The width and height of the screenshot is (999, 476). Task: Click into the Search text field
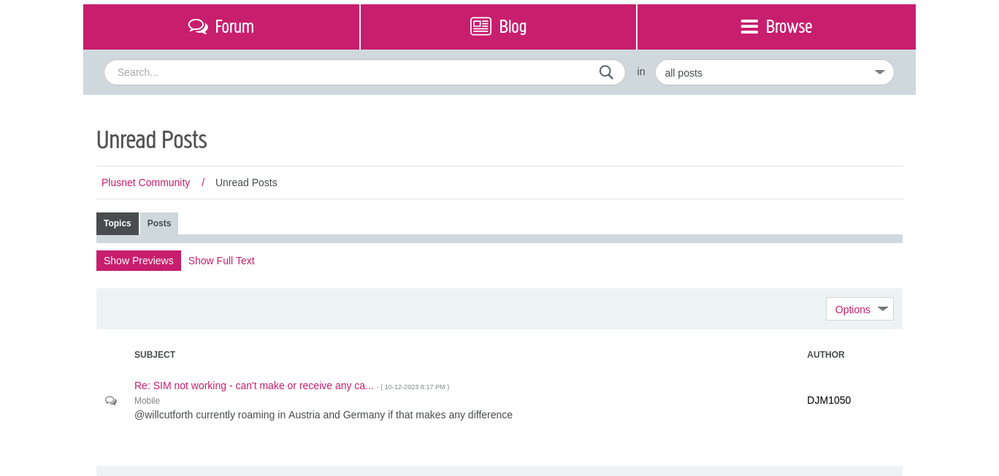coord(350,72)
